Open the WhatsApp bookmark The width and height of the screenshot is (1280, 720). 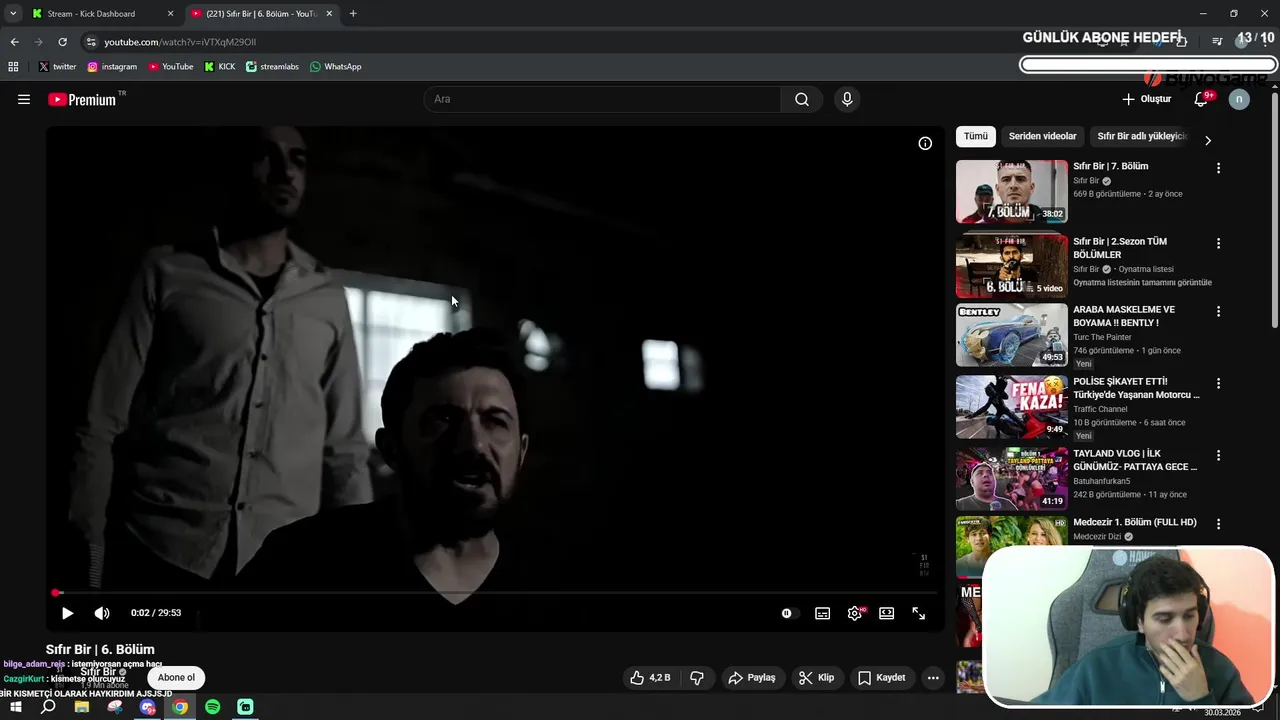tap(335, 67)
